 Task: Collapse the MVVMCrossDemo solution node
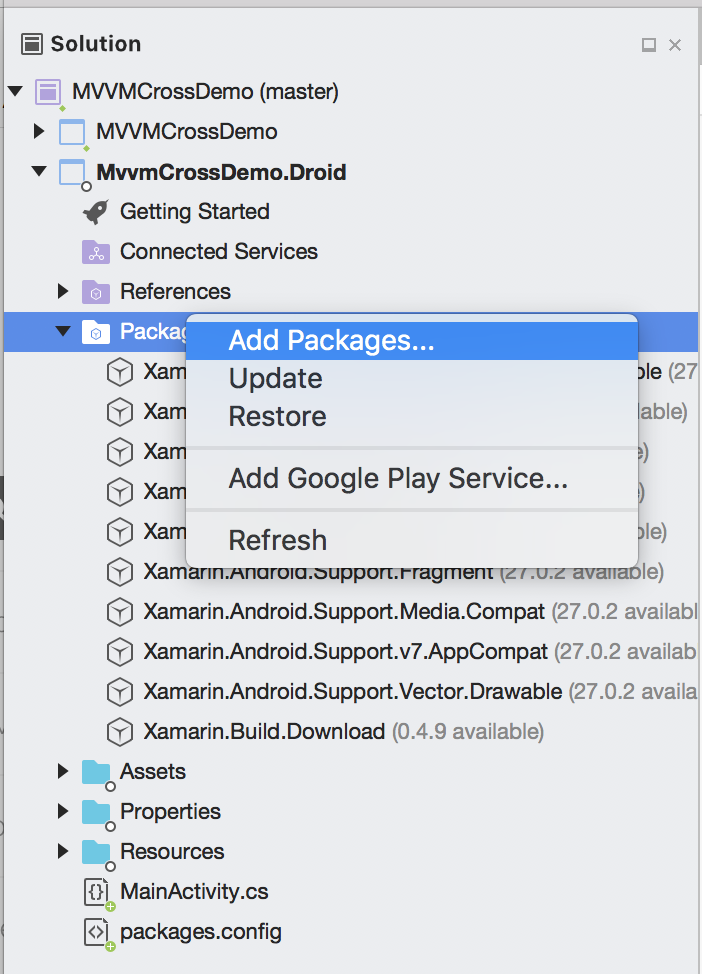pyautogui.click(x=15, y=92)
